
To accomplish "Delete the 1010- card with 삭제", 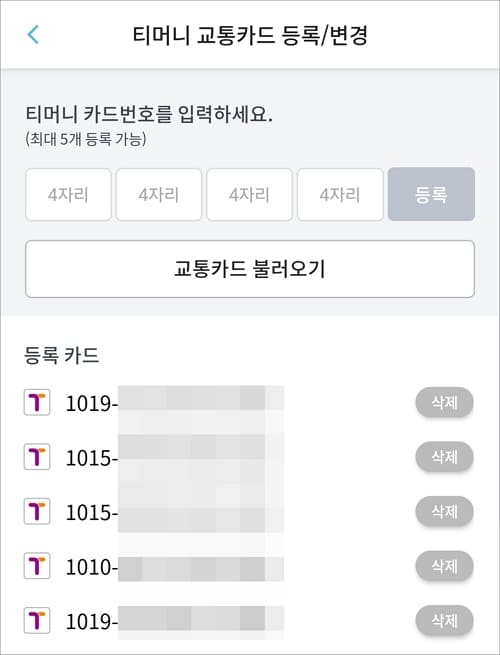I will coord(444,566).
